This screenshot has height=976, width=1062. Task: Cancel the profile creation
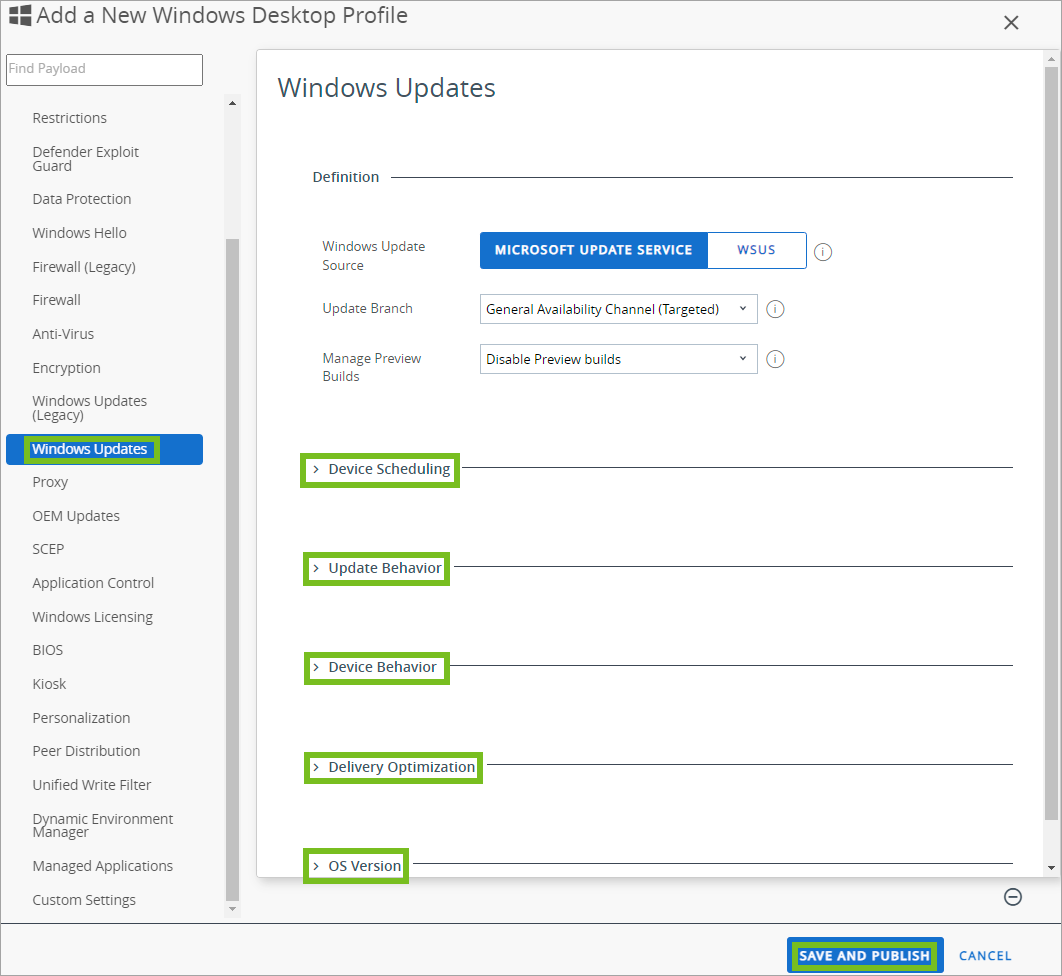click(985, 956)
